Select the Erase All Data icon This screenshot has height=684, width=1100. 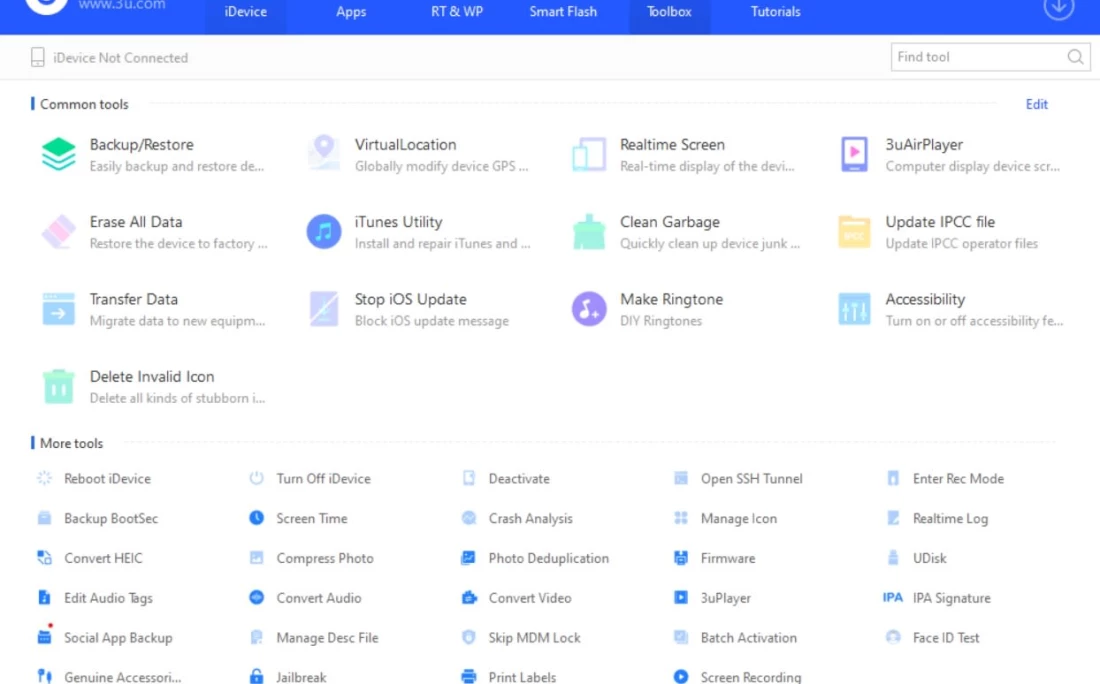59,232
